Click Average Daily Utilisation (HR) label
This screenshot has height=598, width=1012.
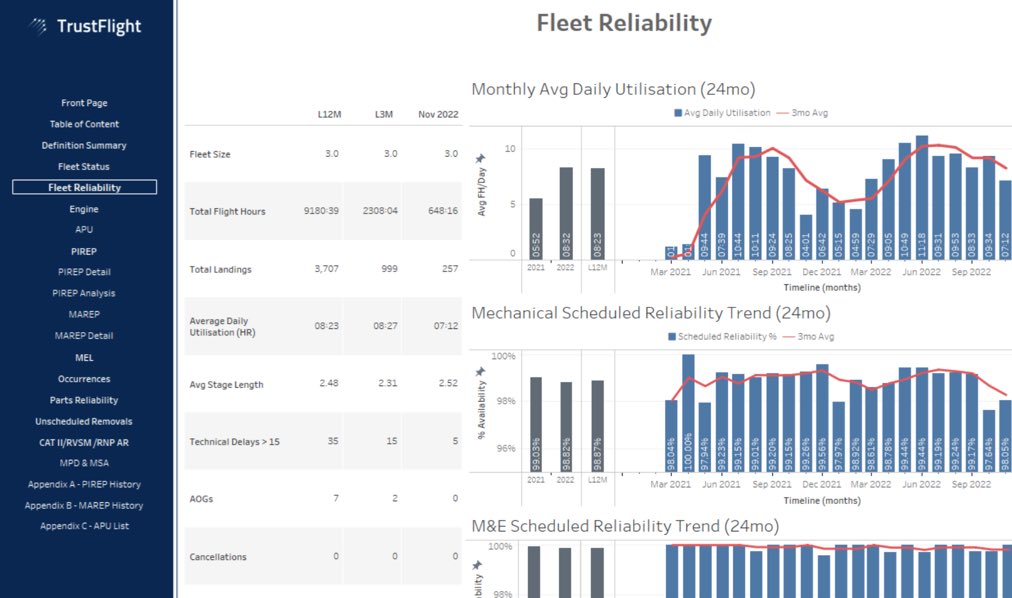[222, 326]
